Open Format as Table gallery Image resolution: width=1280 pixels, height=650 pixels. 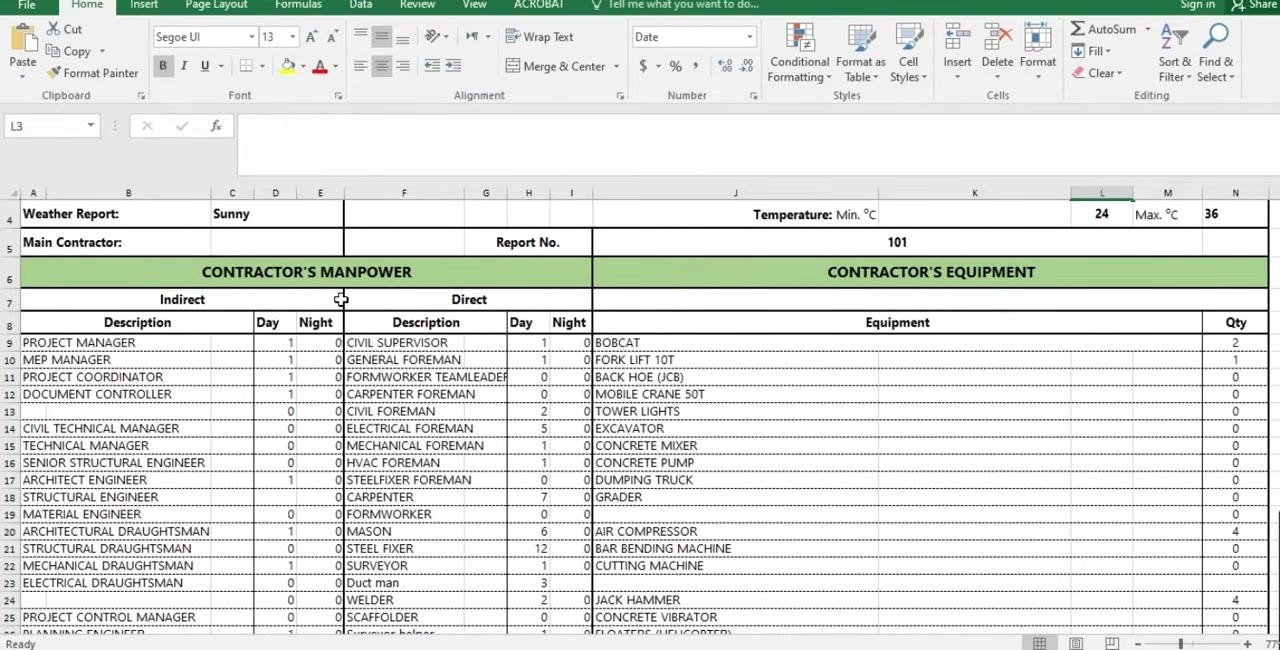(862, 53)
